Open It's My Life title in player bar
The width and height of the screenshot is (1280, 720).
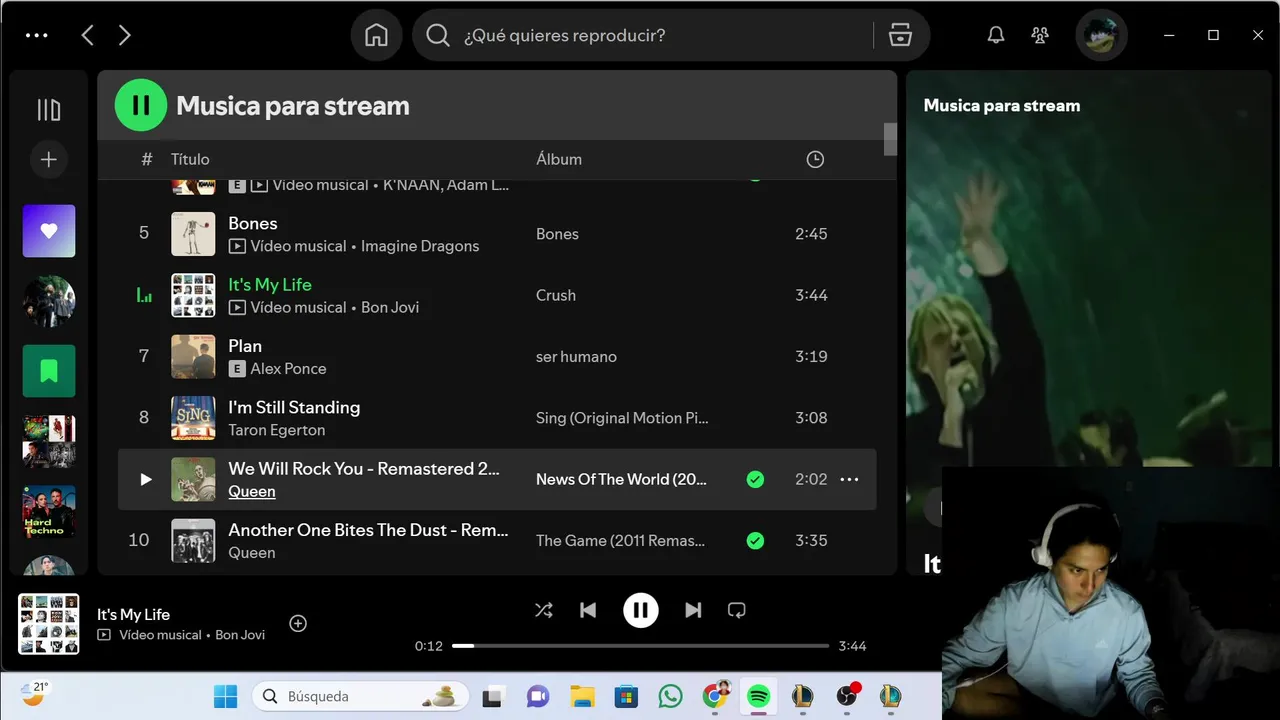pyautogui.click(x=133, y=614)
